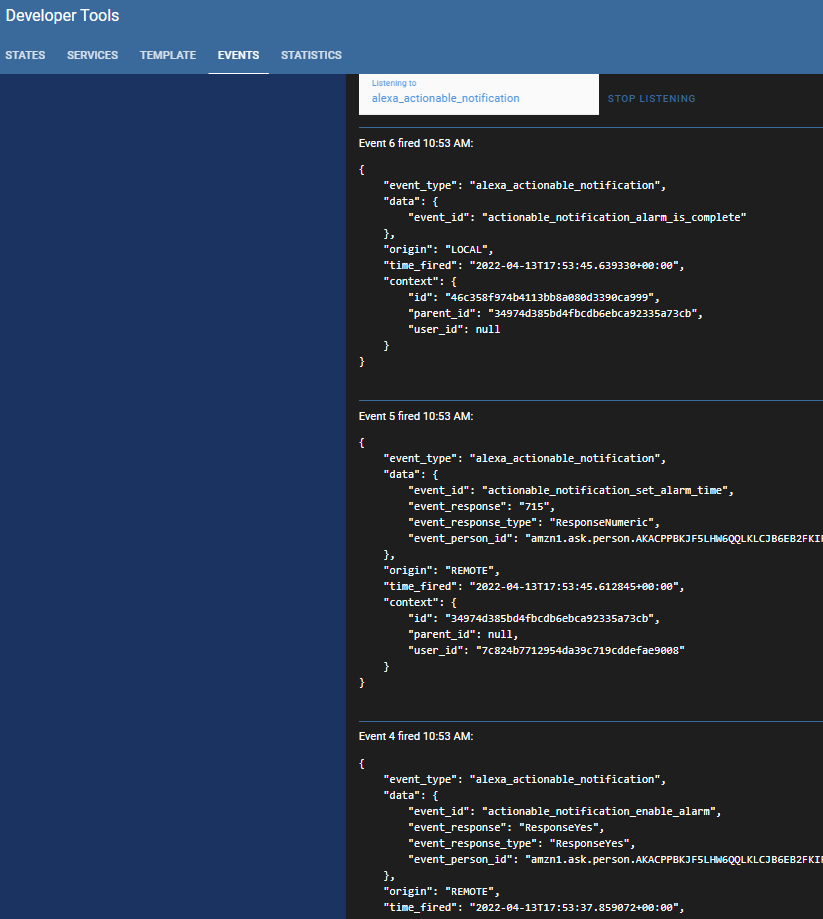This screenshot has height=919, width=823.
Task: Open the SERVICES tab
Action: pos(92,55)
